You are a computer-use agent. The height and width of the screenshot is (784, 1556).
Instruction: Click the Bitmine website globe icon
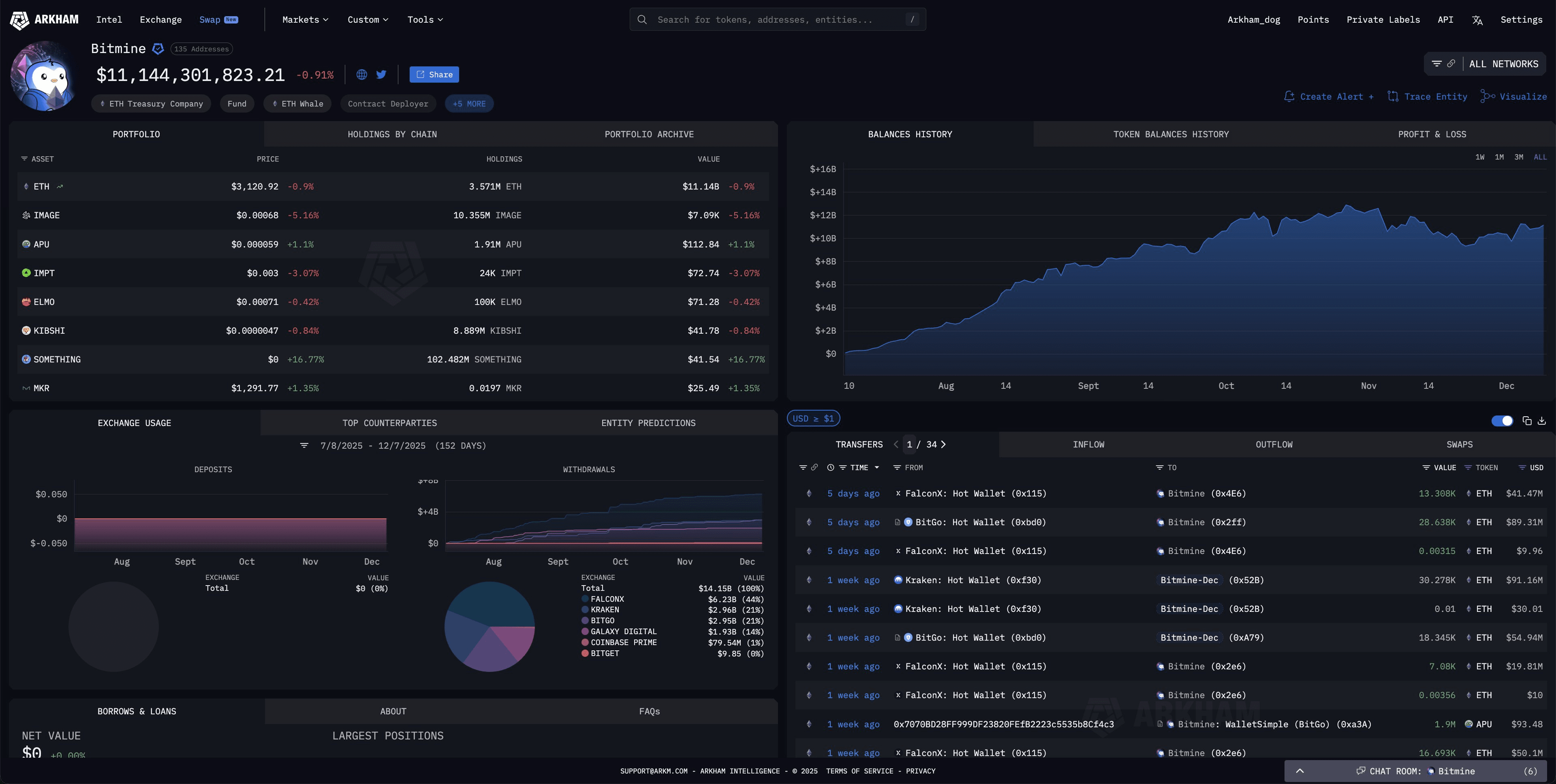[362, 74]
